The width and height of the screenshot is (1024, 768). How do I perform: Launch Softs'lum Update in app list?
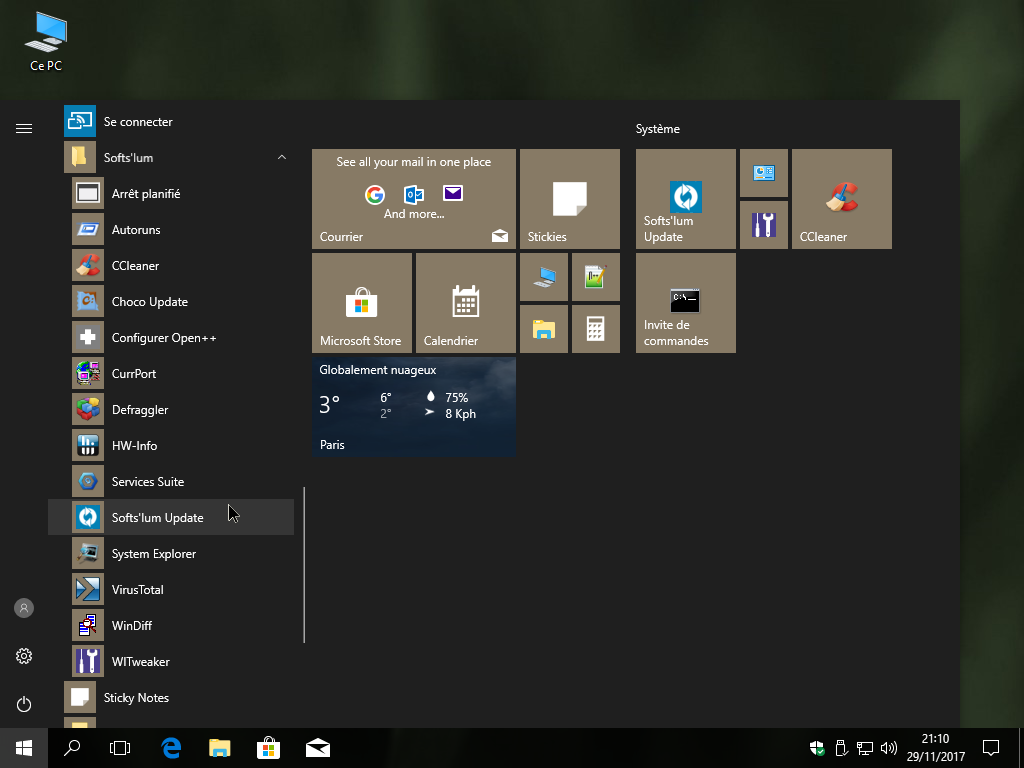[171, 517]
